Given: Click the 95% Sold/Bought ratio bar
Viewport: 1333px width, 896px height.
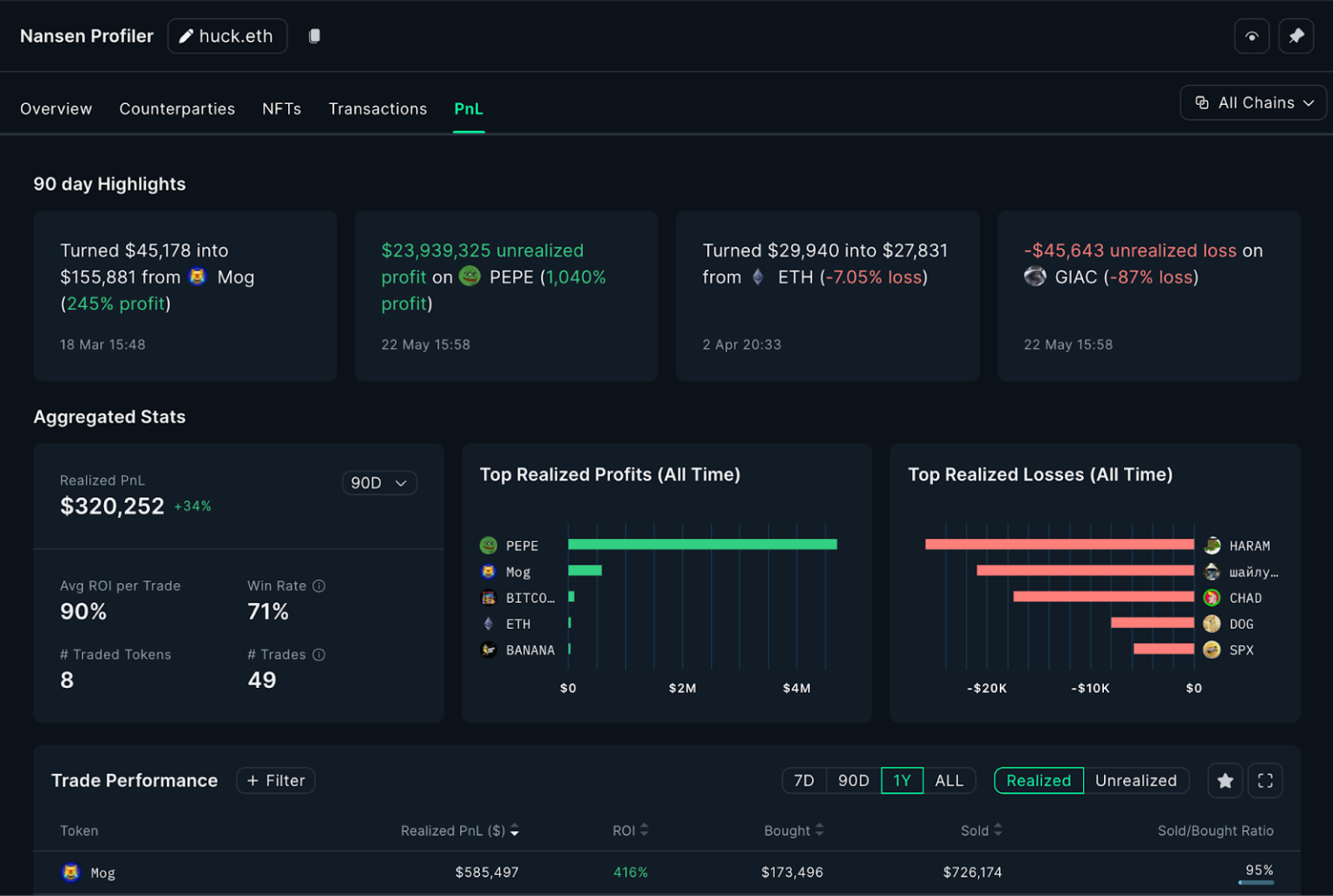Looking at the screenshot, I should [x=1256, y=882].
